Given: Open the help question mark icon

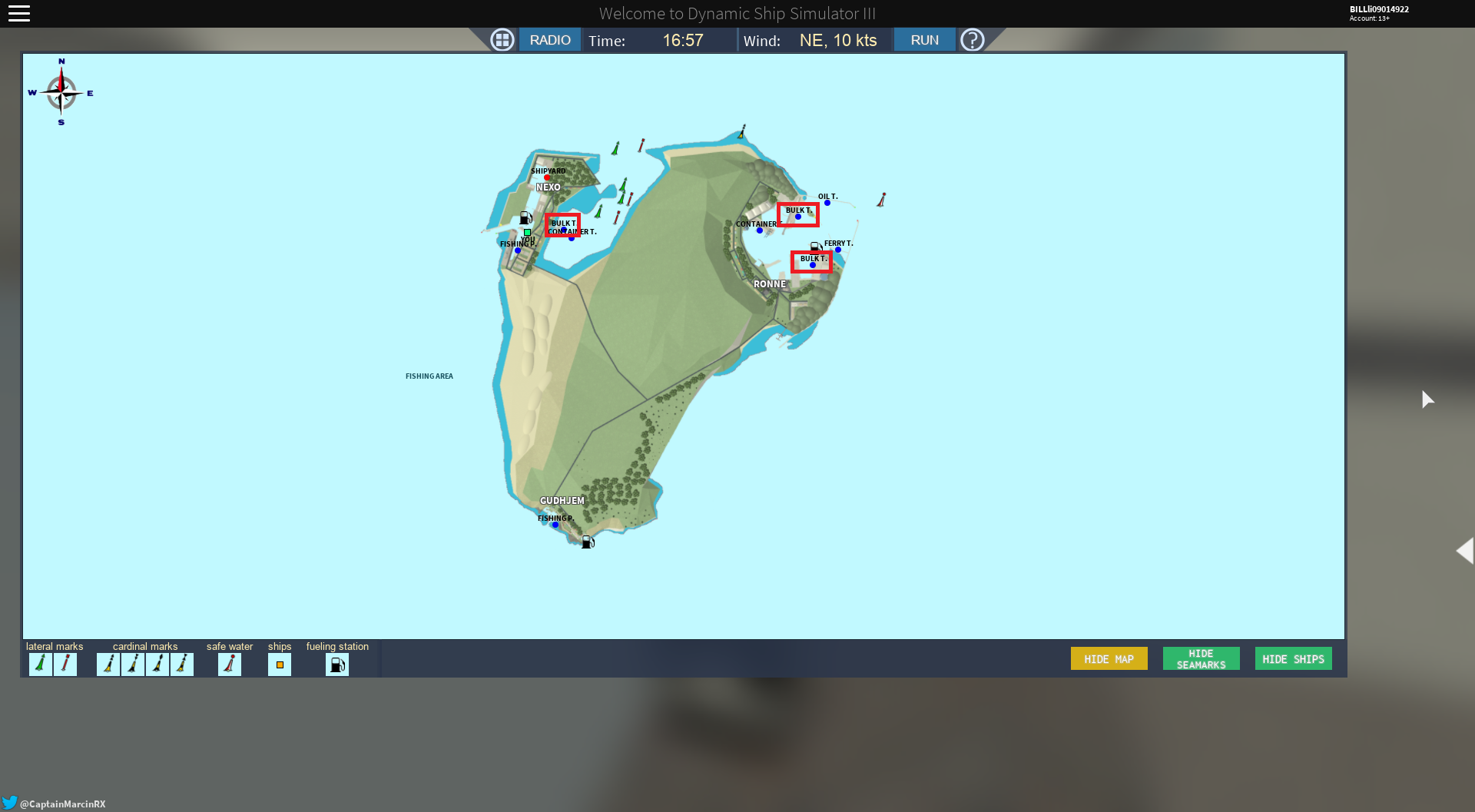Looking at the screenshot, I should tap(972, 40).
